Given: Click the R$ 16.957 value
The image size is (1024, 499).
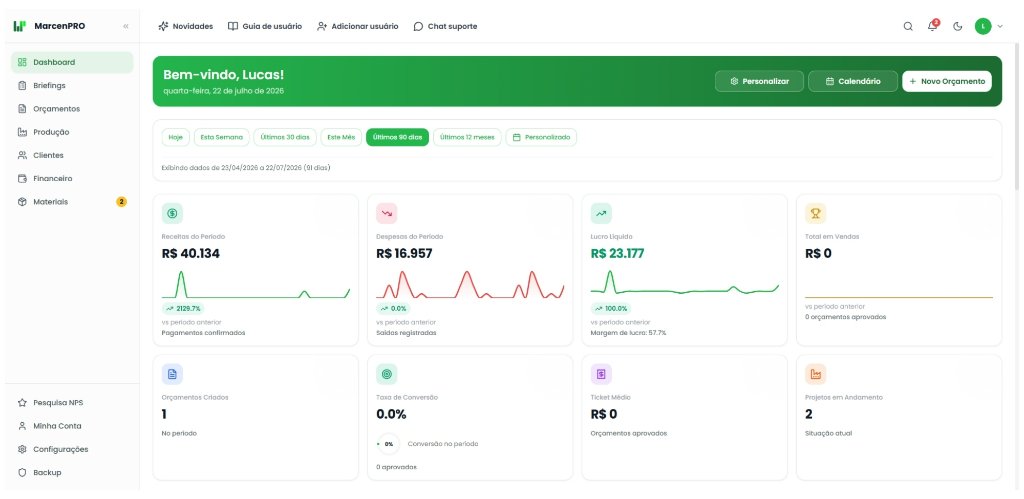Looking at the screenshot, I should 404,253.
